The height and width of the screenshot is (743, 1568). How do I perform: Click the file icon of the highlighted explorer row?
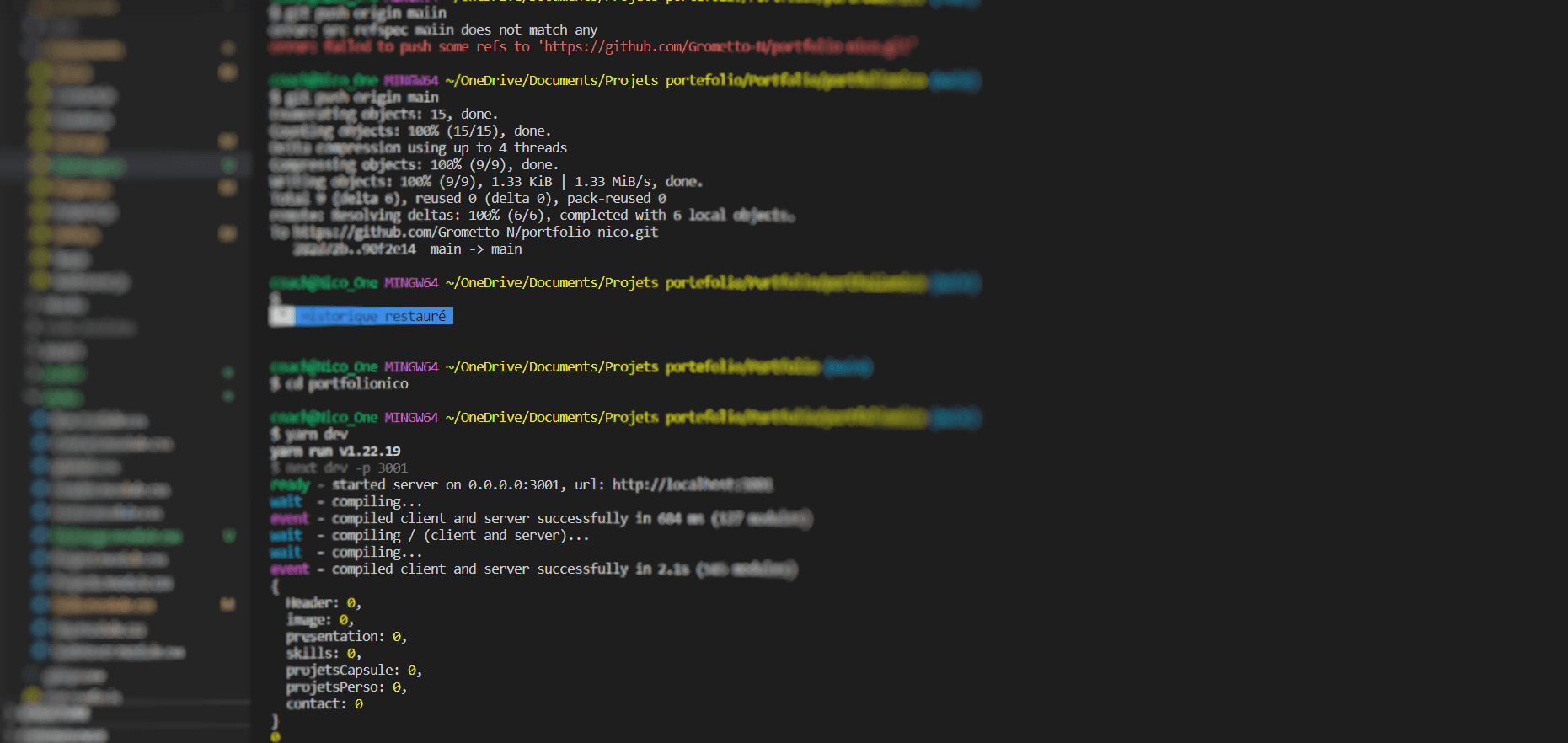[40, 165]
